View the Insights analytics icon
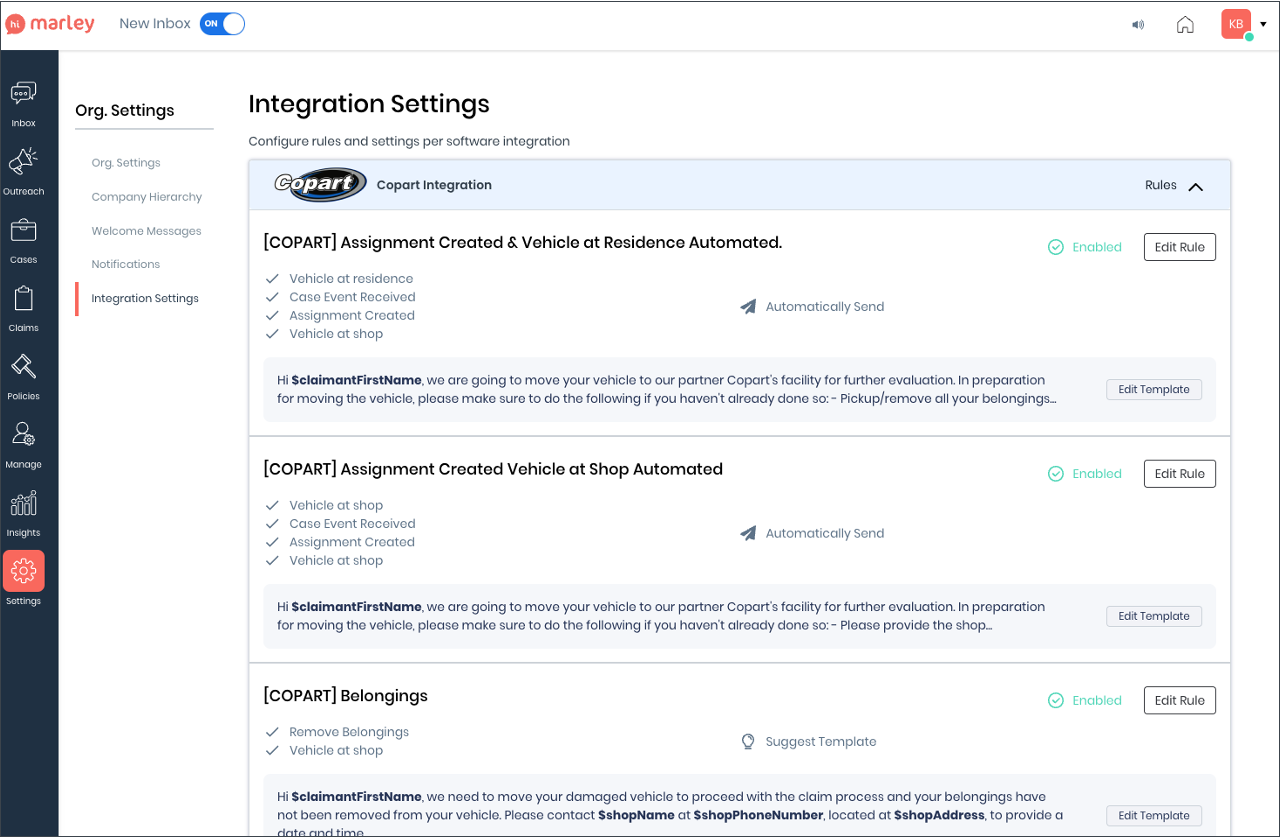 click(23, 508)
